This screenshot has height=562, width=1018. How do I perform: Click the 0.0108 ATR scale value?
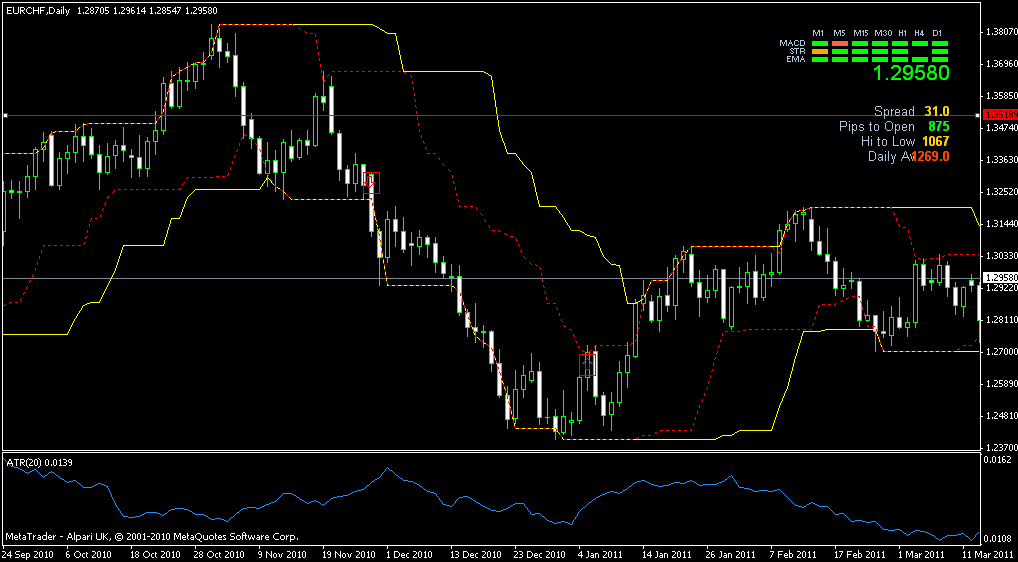[x=997, y=539]
